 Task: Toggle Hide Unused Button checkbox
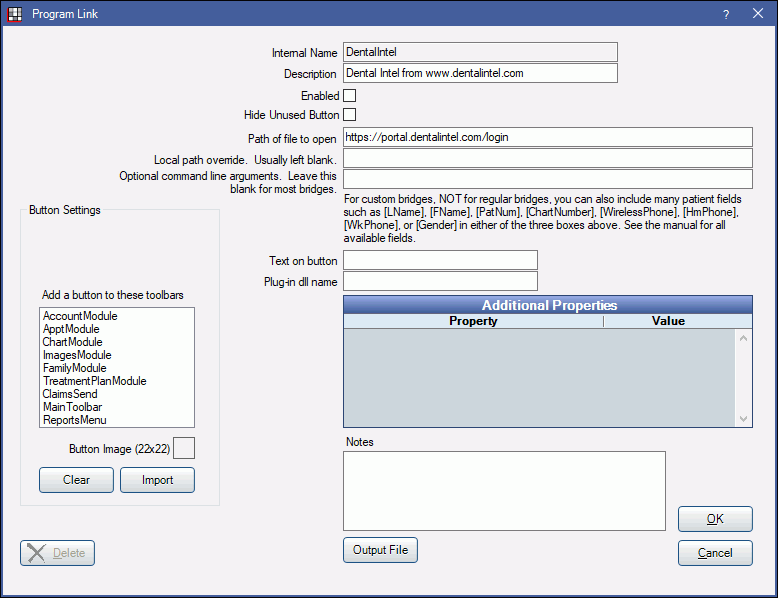pos(349,115)
